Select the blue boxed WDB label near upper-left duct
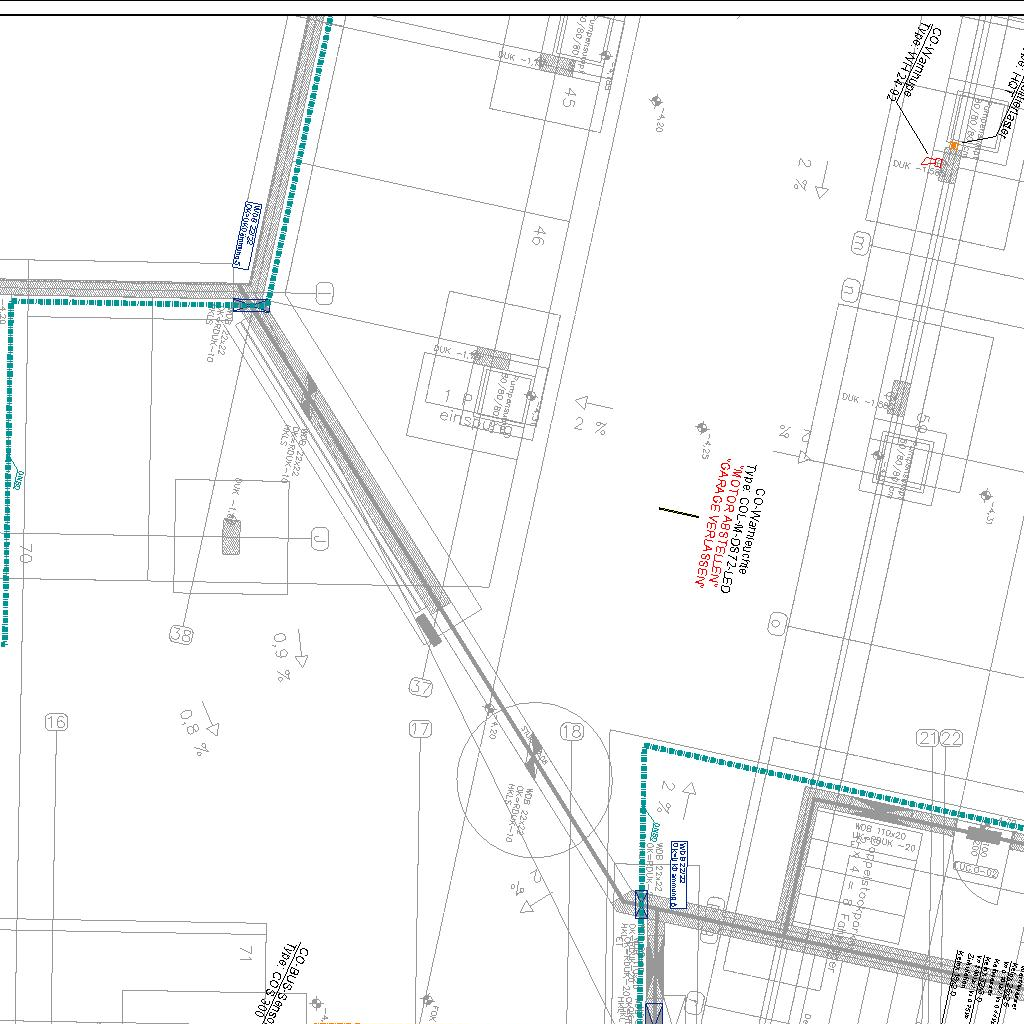 245,236
